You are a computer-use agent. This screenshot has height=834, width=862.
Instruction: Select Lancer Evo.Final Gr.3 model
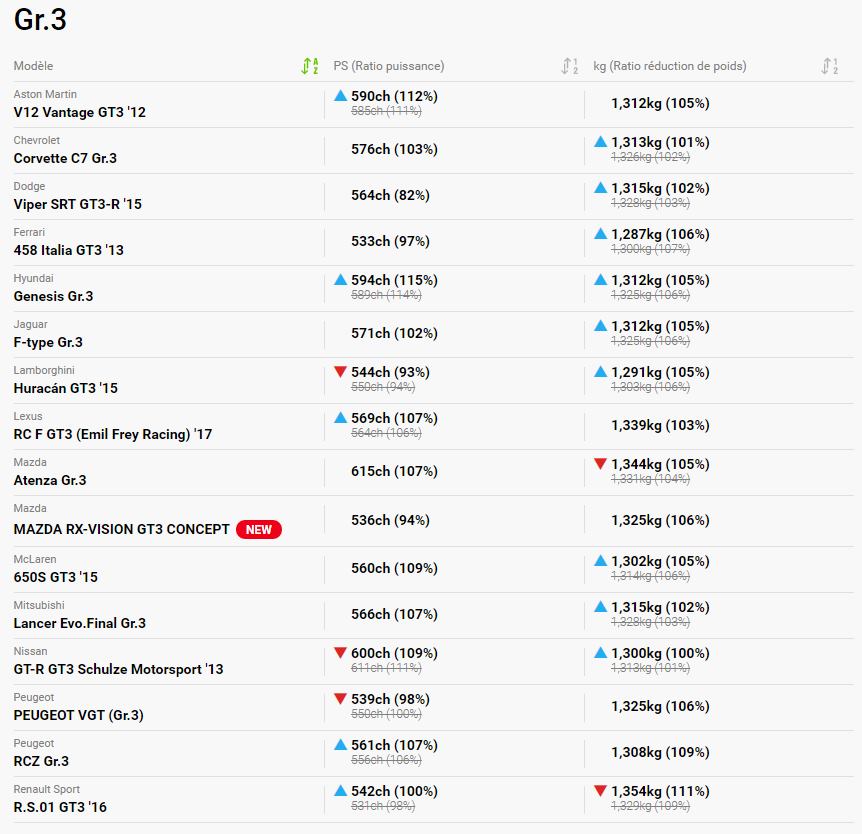[x=80, y=623]
